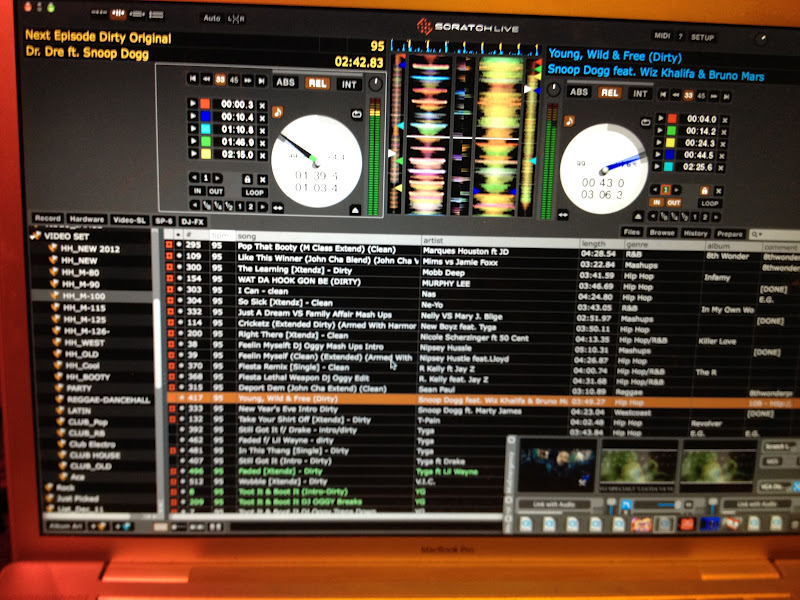This screenshot has width=800, height=600.
Task: Rewind the left deck track
Action: pos(206,79)
